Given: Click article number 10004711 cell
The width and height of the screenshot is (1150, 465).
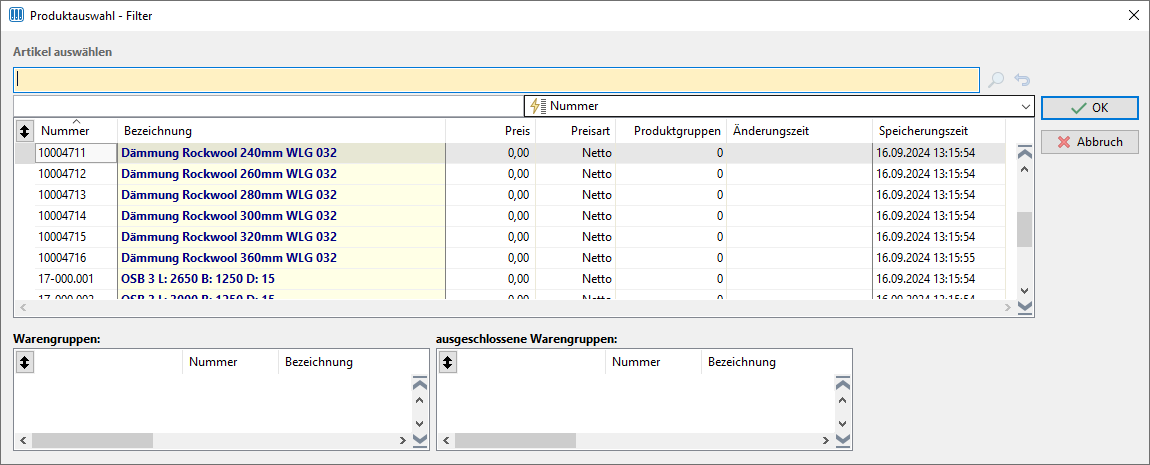Looking at the screenshot, I should (76, 153).
